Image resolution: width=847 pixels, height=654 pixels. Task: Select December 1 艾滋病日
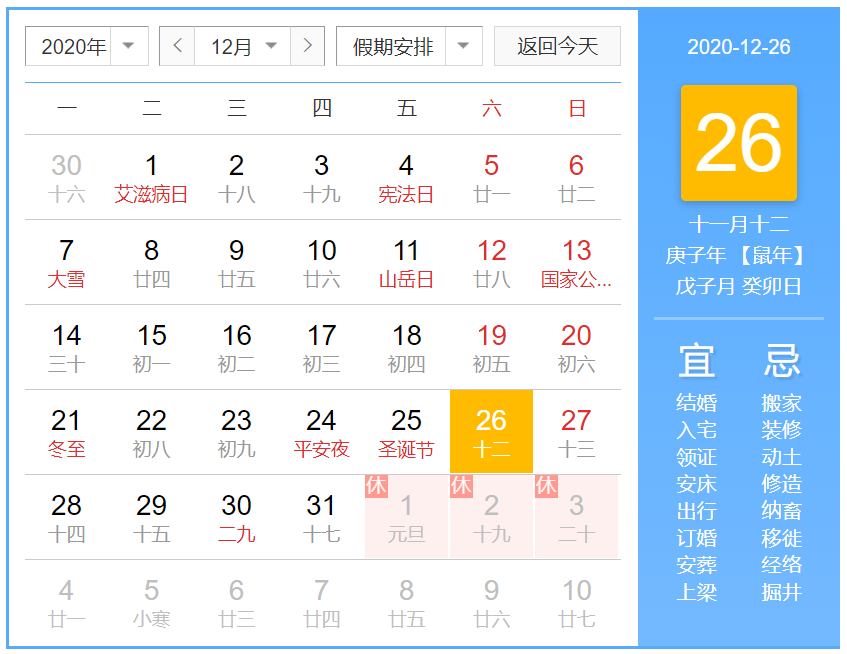(x=151, y=178)
